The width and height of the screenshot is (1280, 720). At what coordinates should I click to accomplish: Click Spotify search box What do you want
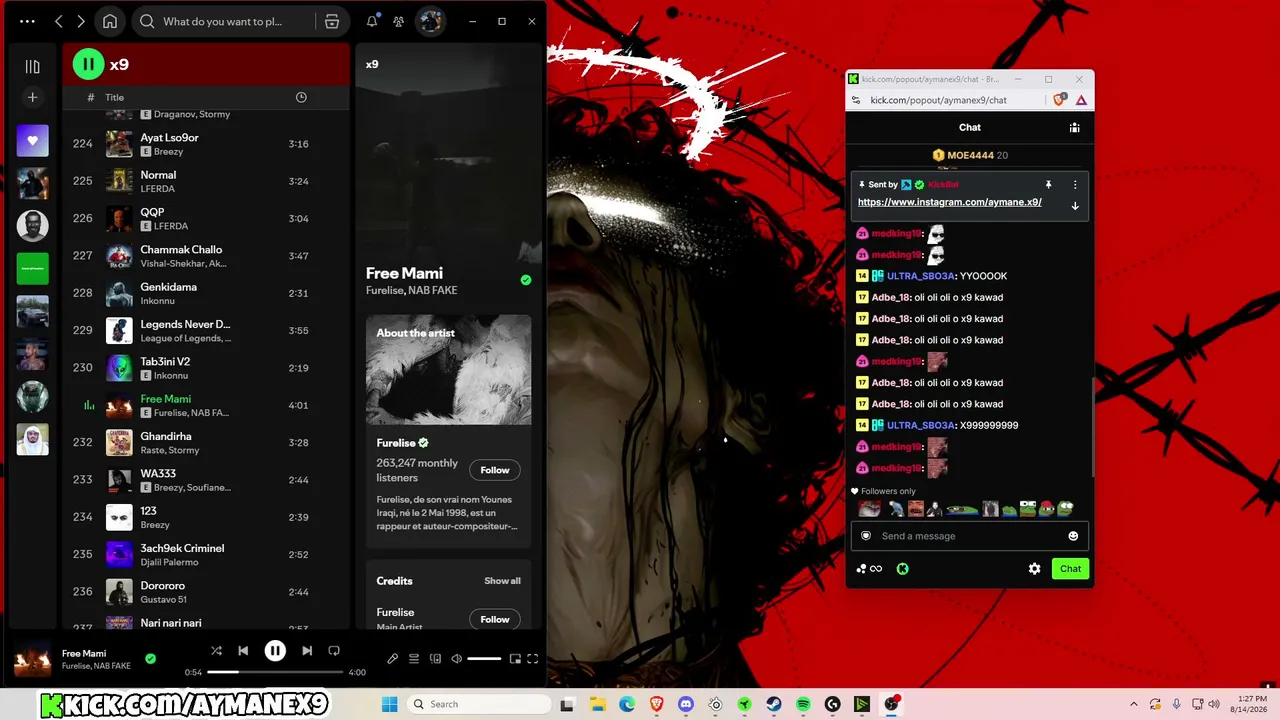point(223,21)
